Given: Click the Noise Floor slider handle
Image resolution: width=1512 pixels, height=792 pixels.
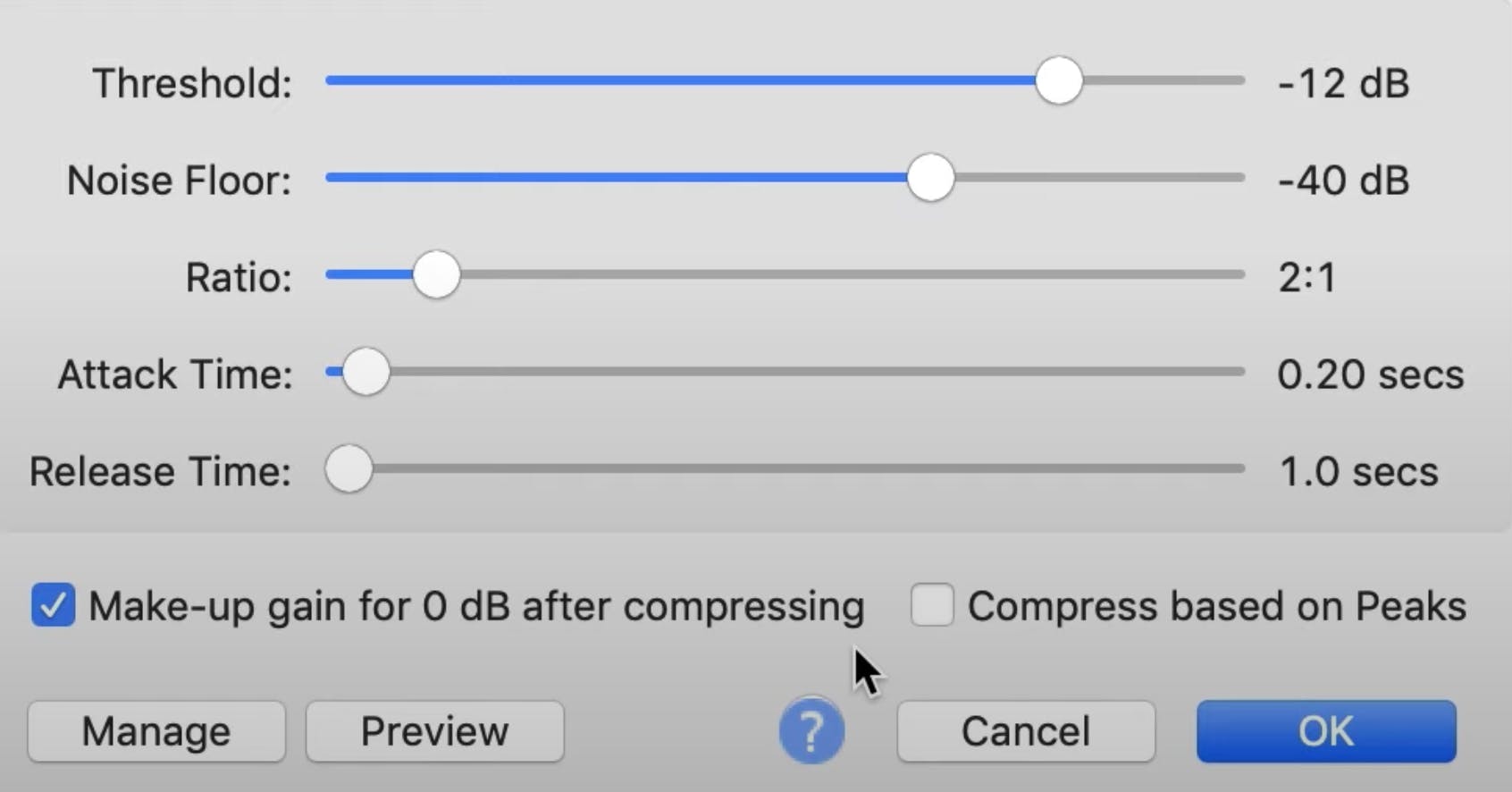Looking at the screenshot, I should pos(930,178).
